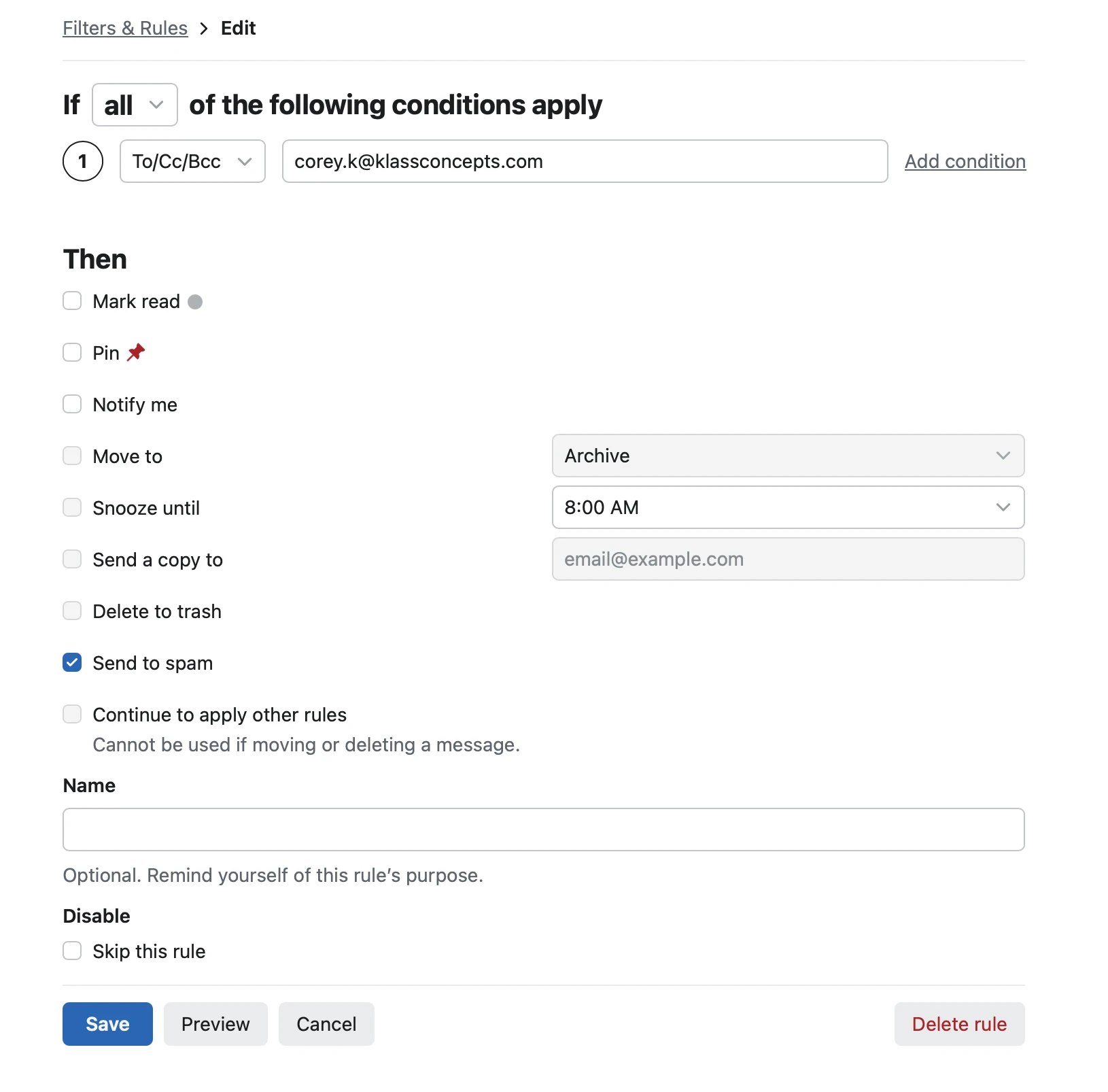Save the rule
Image resolution: width=1108 pixels, height=1092 pixels.
coord(107,1024)
